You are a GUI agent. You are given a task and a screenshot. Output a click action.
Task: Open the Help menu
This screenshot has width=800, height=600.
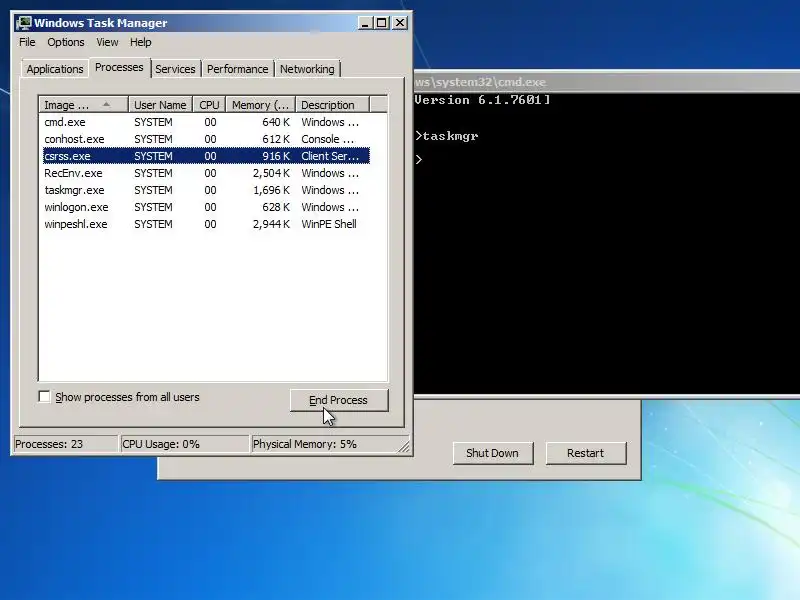tap(140, 42)
